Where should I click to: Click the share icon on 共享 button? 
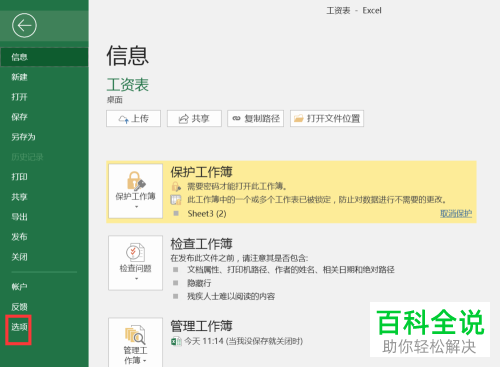pos(184,119)
